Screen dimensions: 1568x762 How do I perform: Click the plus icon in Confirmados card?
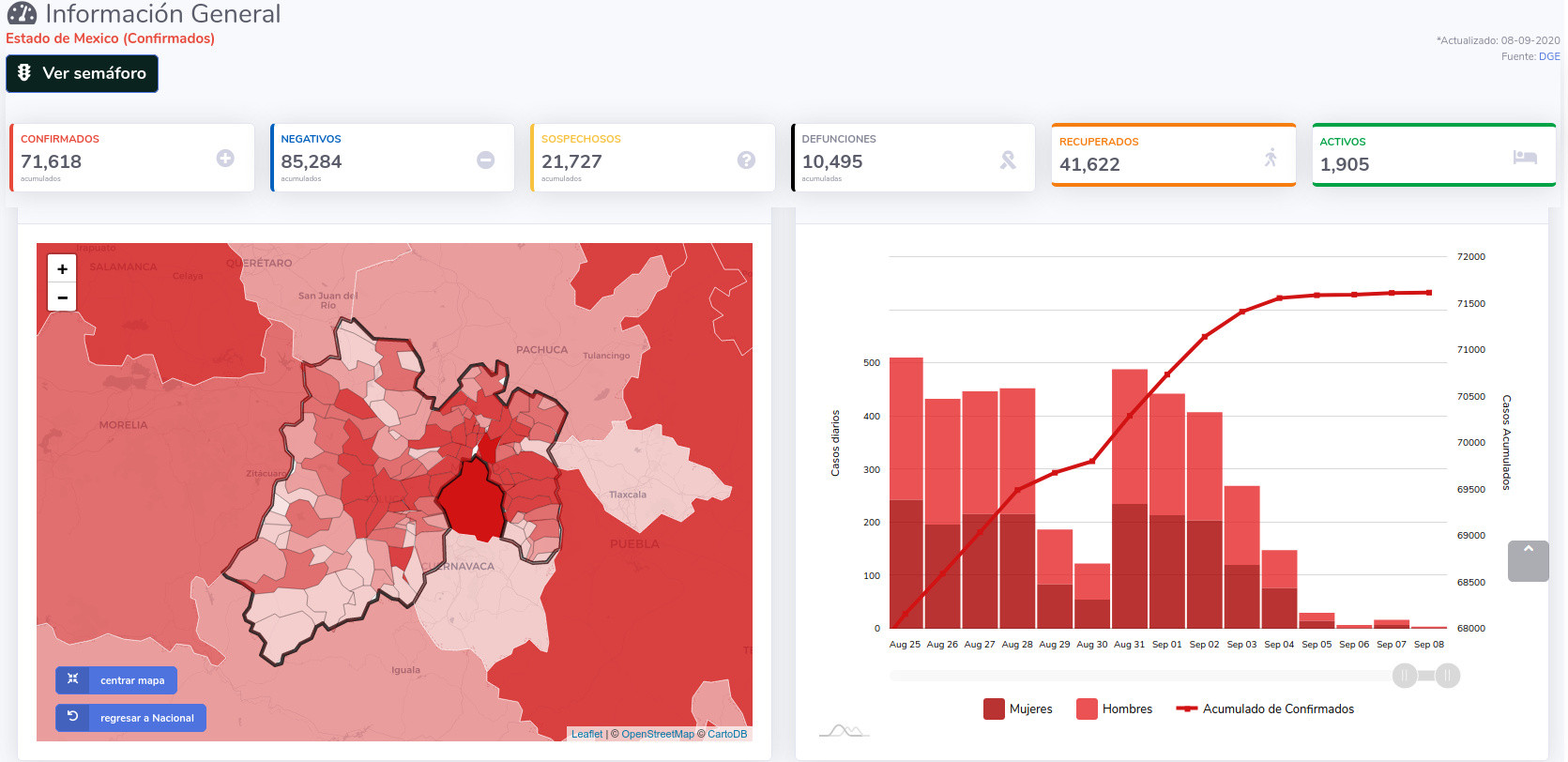(x=225, y=159)
